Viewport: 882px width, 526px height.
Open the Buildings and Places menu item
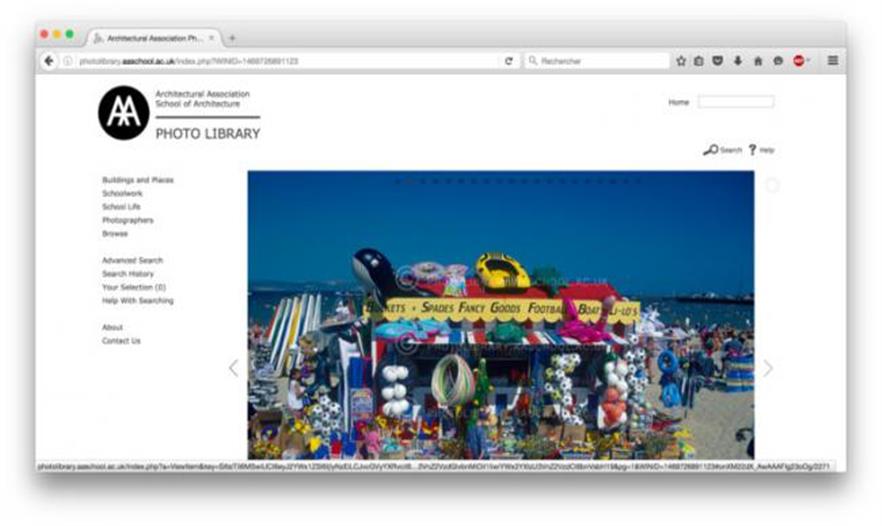(137, 180)
